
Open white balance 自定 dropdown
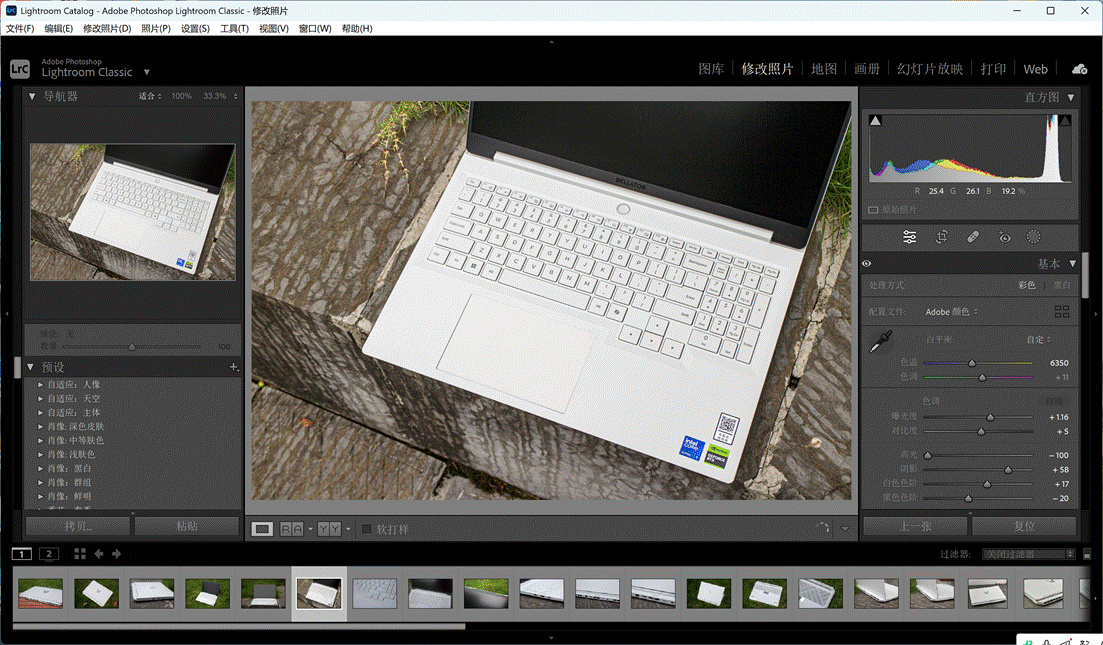click(1038, 339)
